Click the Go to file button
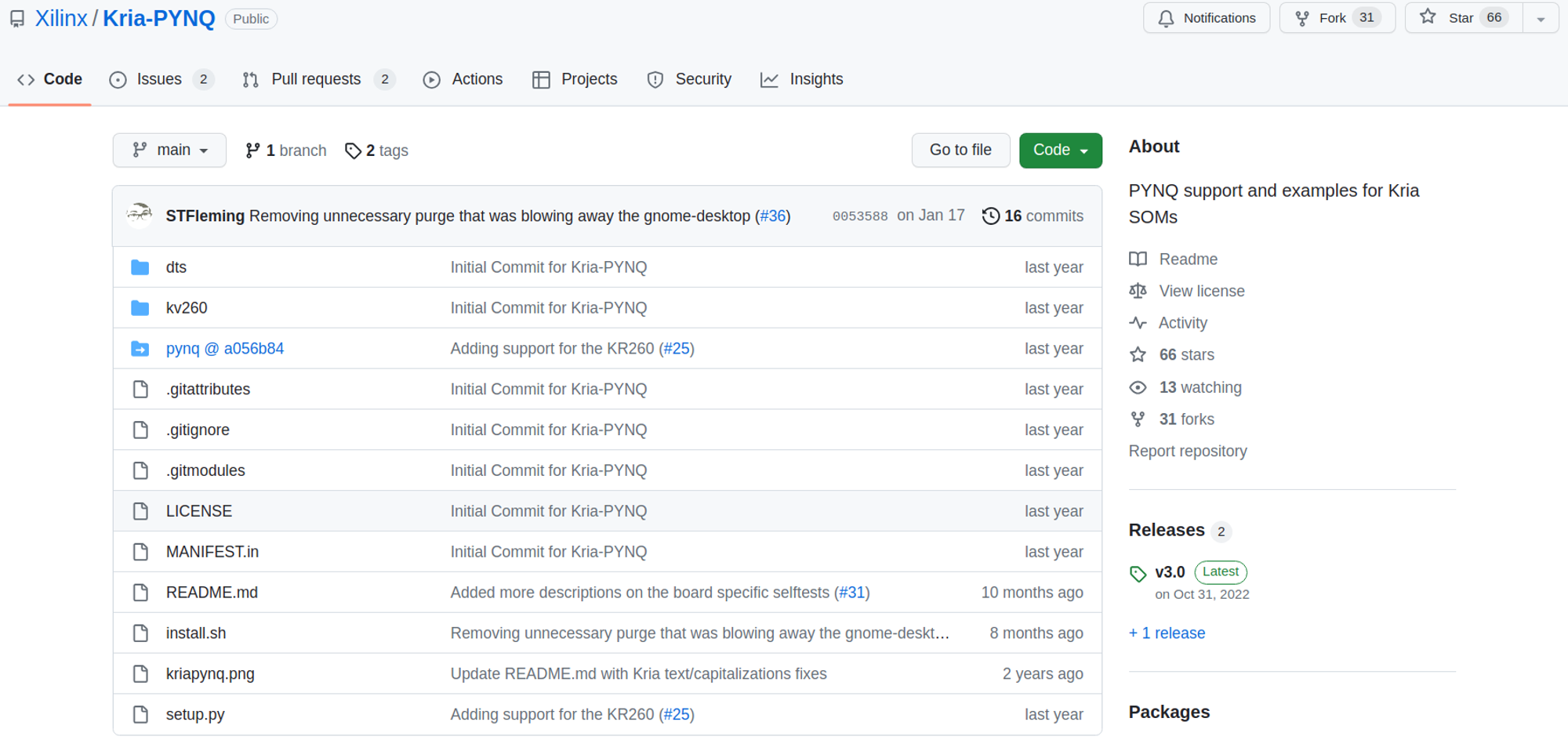Image resolution: width=1568 pixels, height=740 pixels. [x=960, y=150]
